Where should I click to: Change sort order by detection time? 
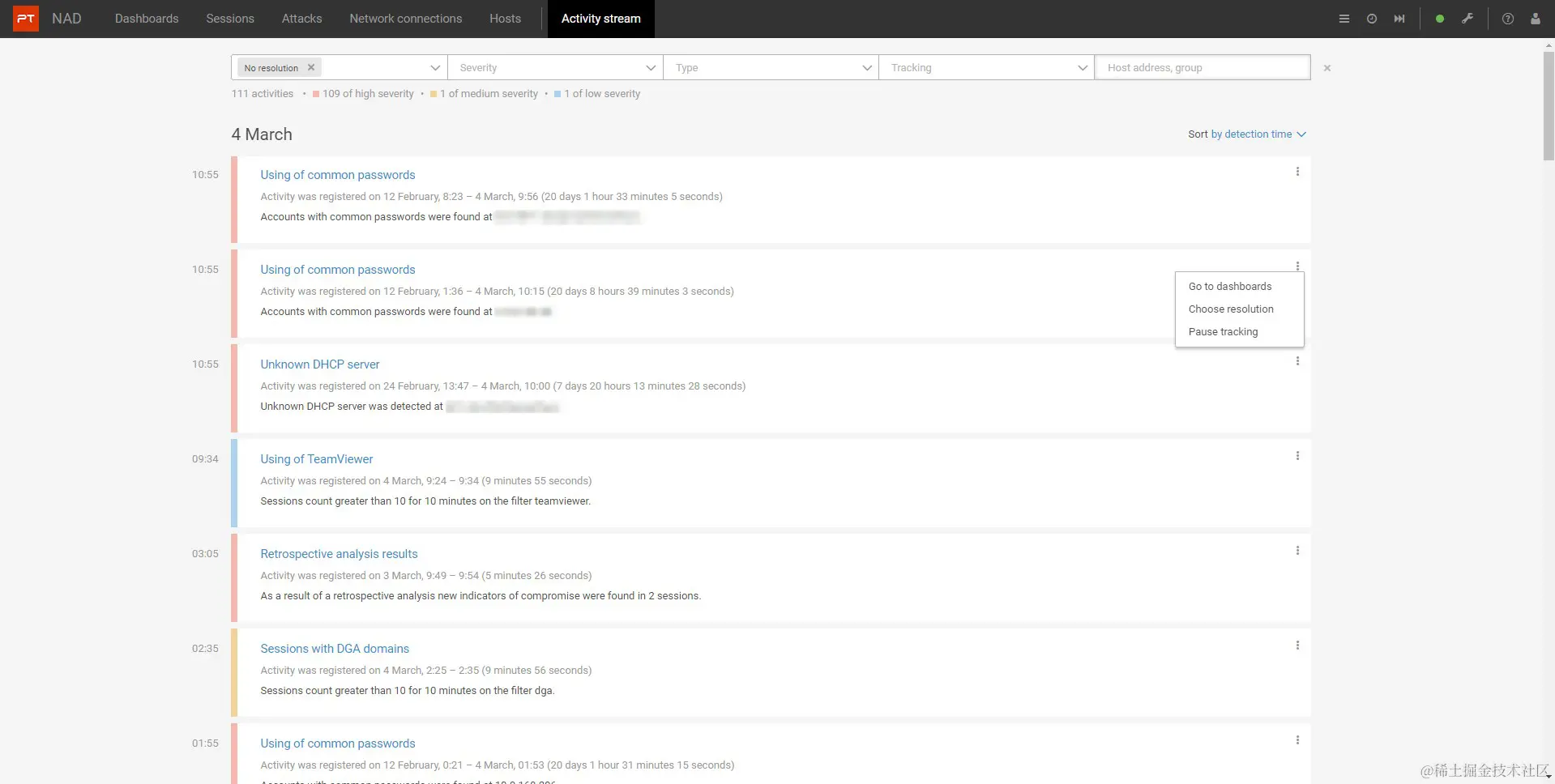click(1258, 134)
